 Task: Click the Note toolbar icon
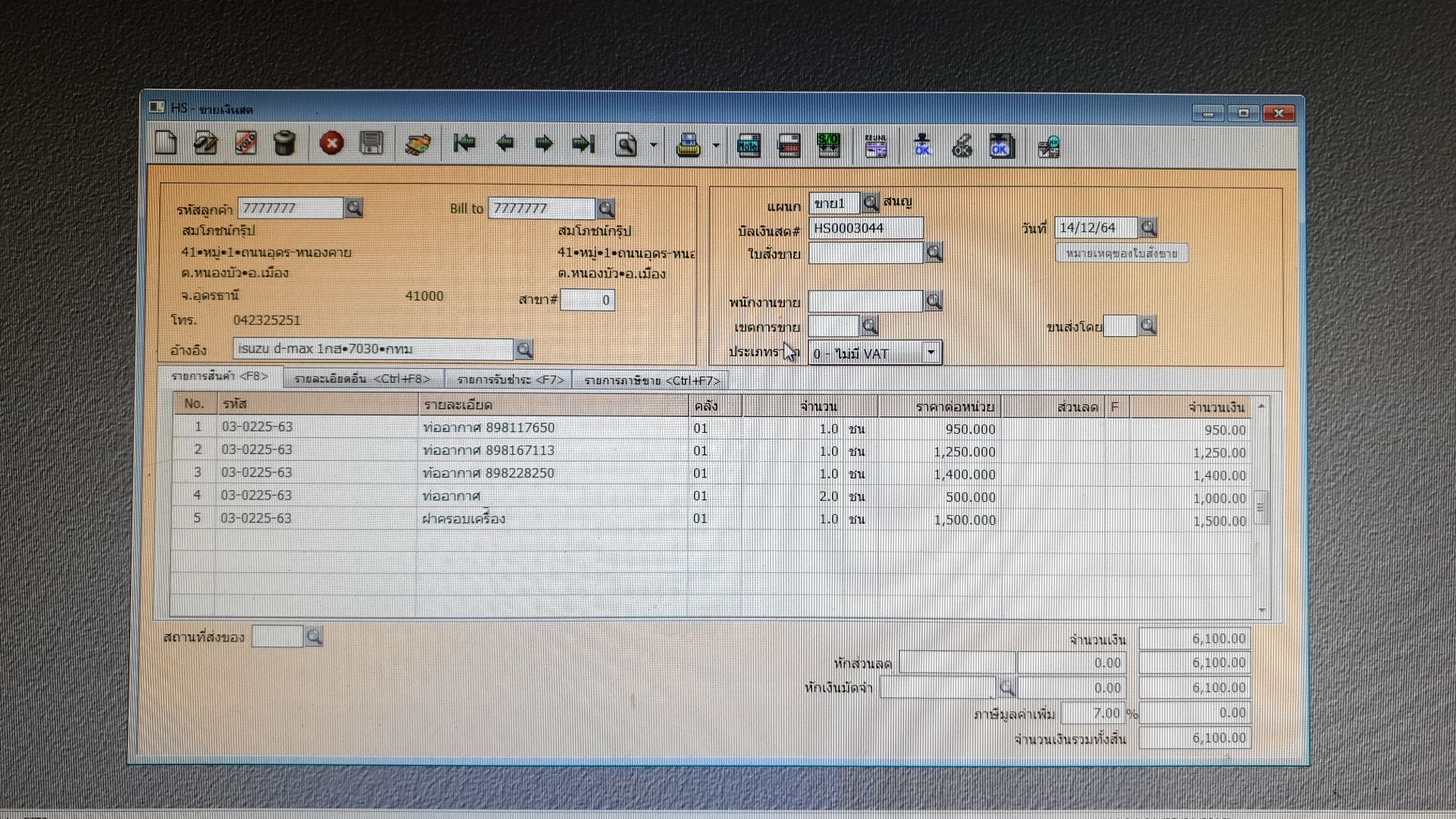click(748, 145)
